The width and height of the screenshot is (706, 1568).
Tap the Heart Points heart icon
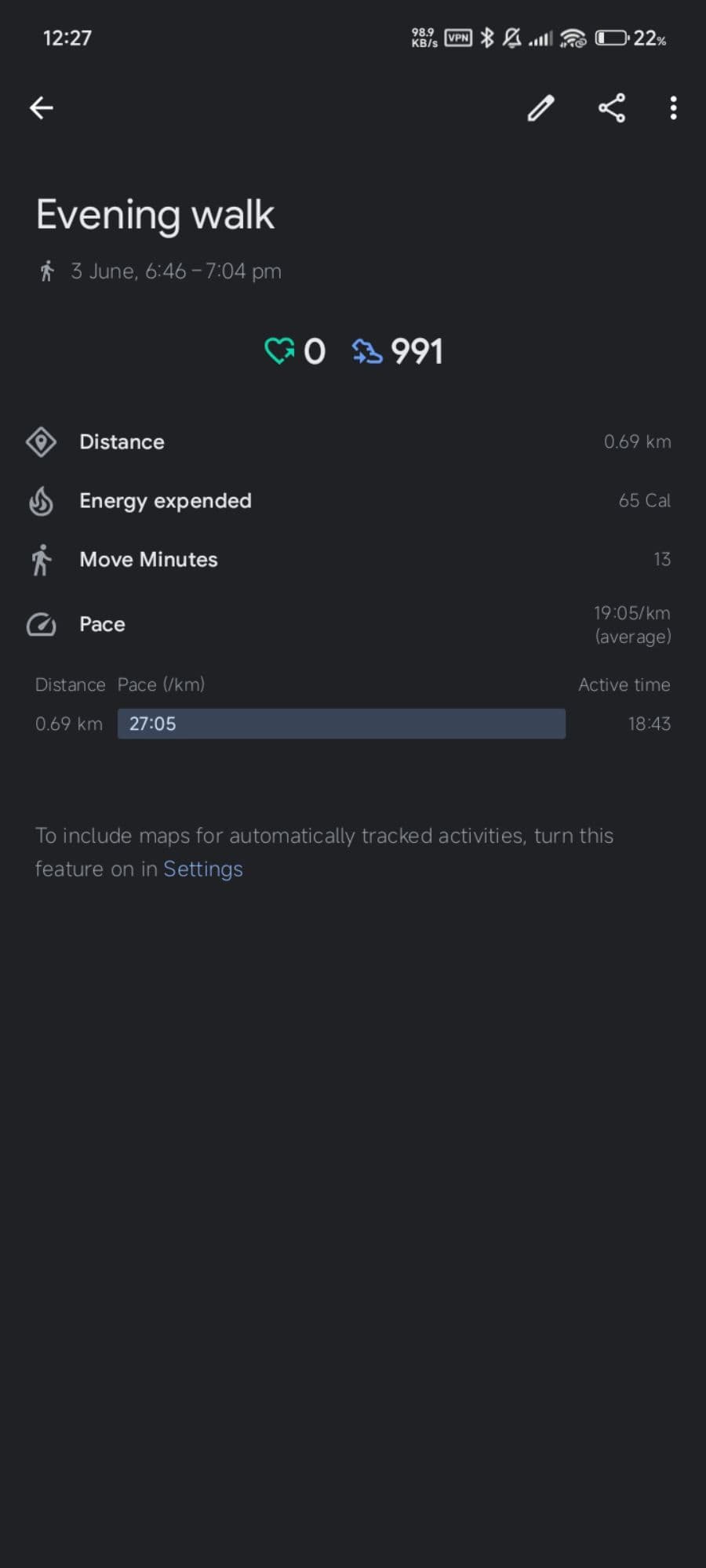279,350
